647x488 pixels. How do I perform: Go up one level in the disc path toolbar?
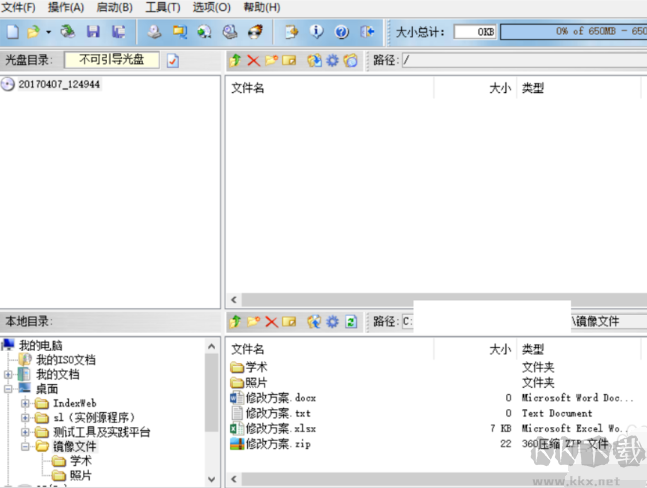[236, 60]
